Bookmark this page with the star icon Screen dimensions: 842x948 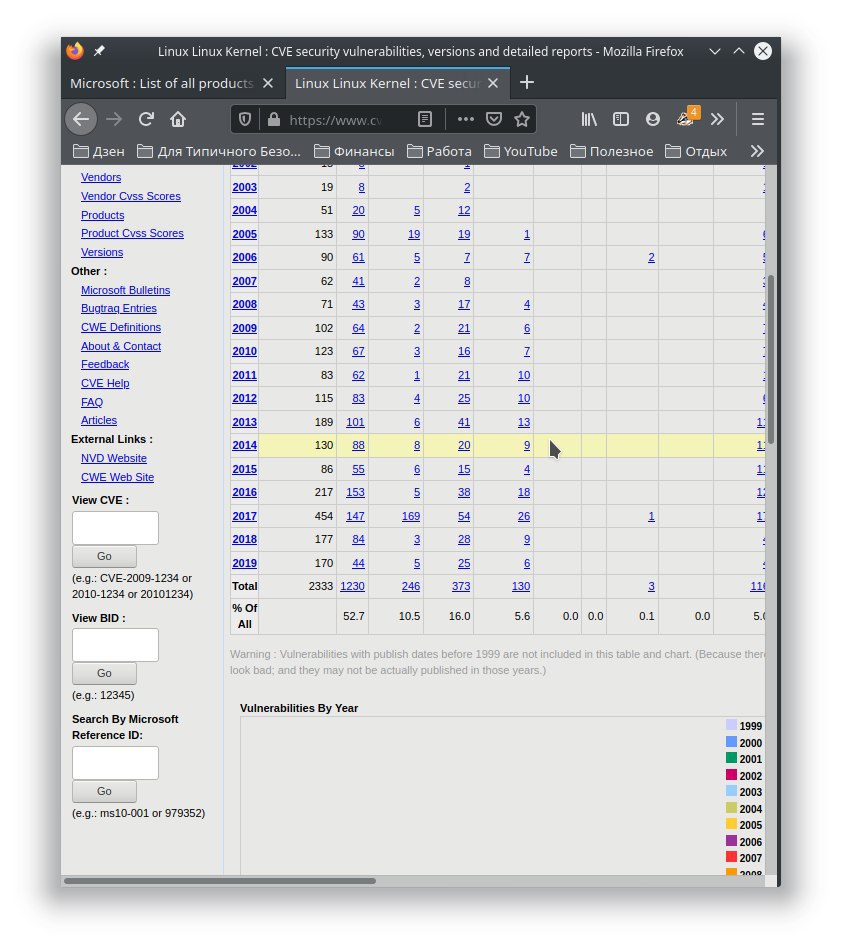pyautogui.click(x=522, y=119)
